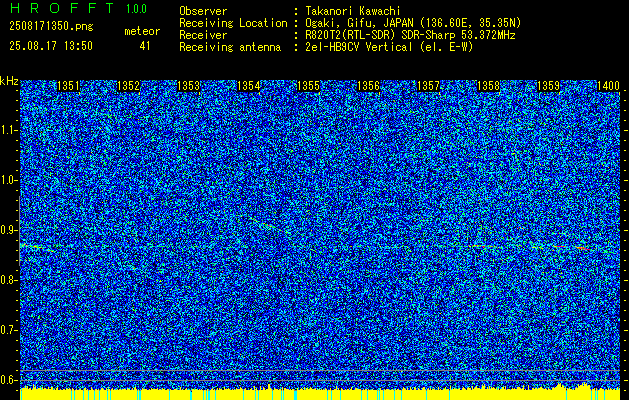Click the 1351 time marker

pyautogui.click(x=69, y=86)
